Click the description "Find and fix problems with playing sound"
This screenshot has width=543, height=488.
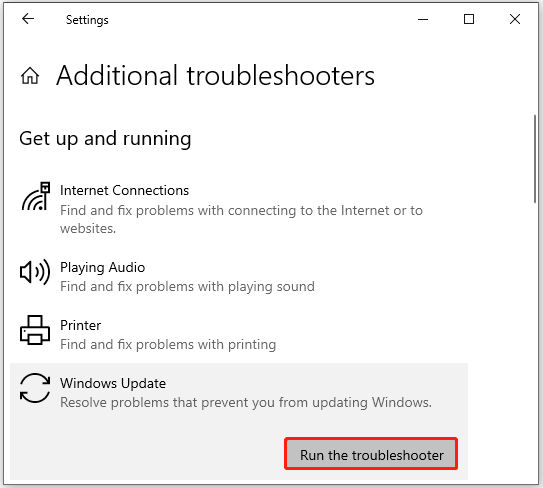point(187,287)
